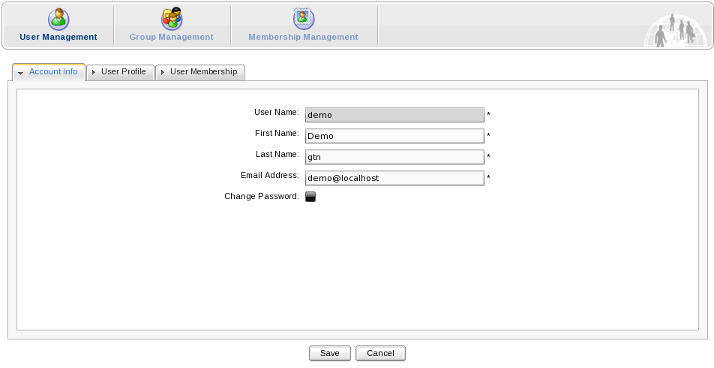Click the Last Name label
714x368 pixels.
277,154
